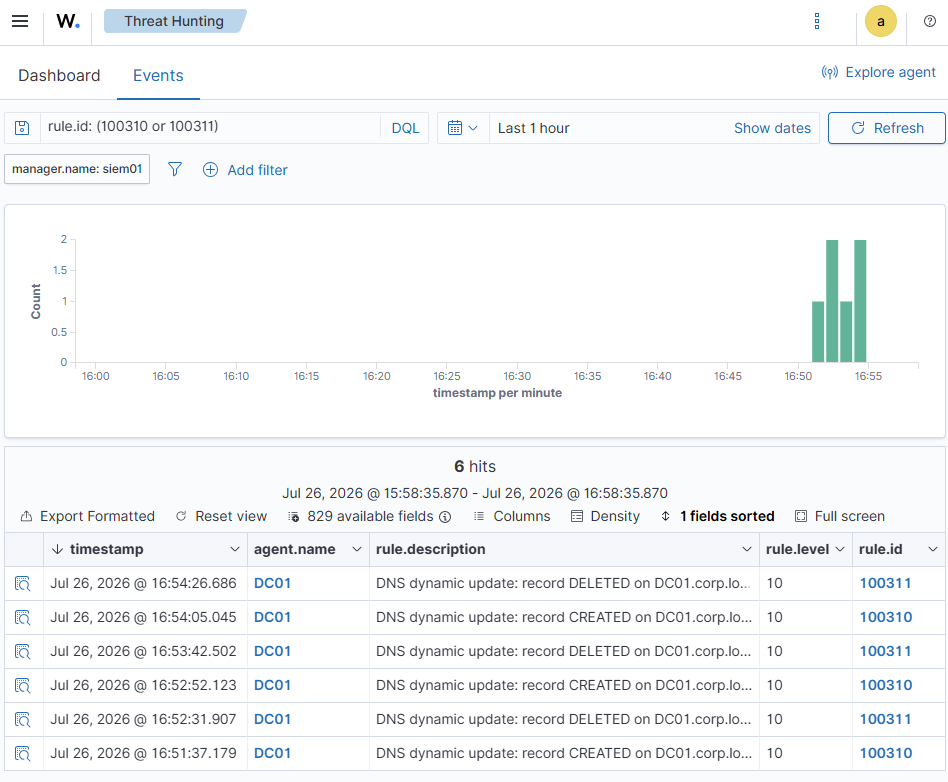Expand the rule.description column options chevron
This screenshot has width=948, height=782.
coord(747,549)
